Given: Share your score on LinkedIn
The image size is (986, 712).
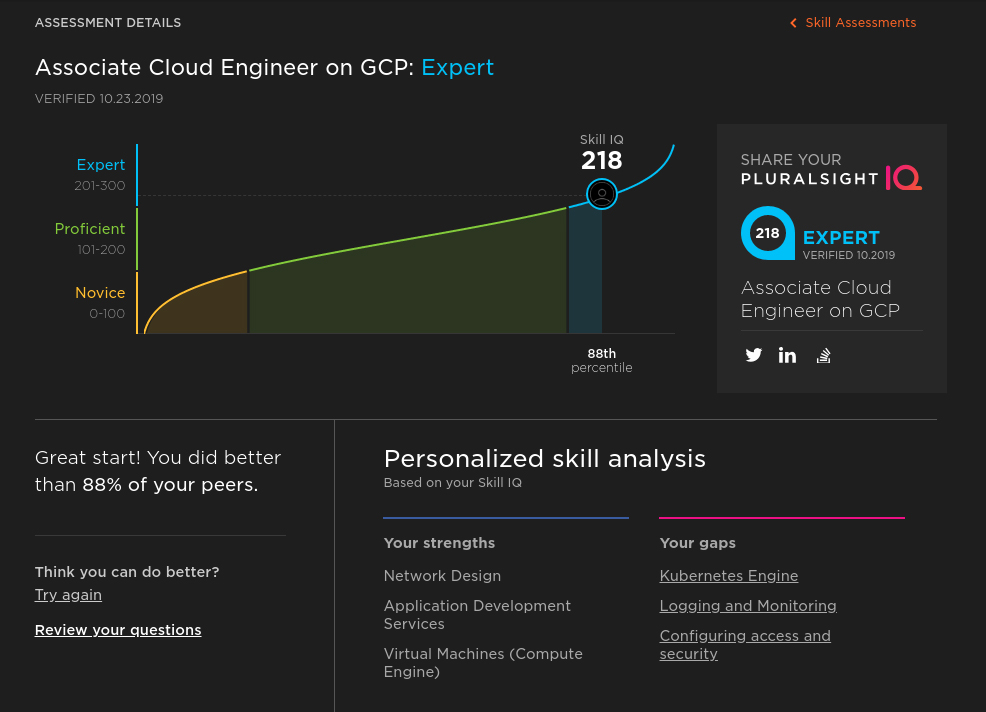Looking at the screenshot, I should [x=787, y=355].
